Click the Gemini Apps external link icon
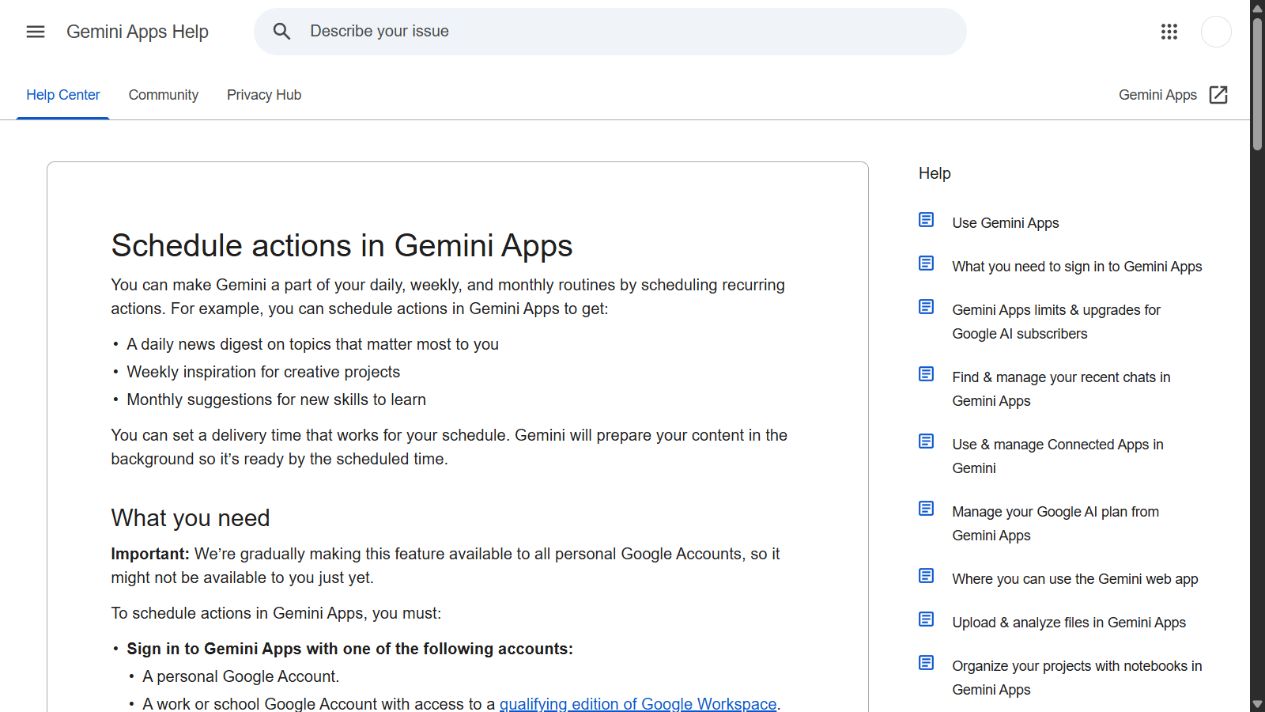The width and height of the screenshot is (1265, 712). tap(1218, 95)
